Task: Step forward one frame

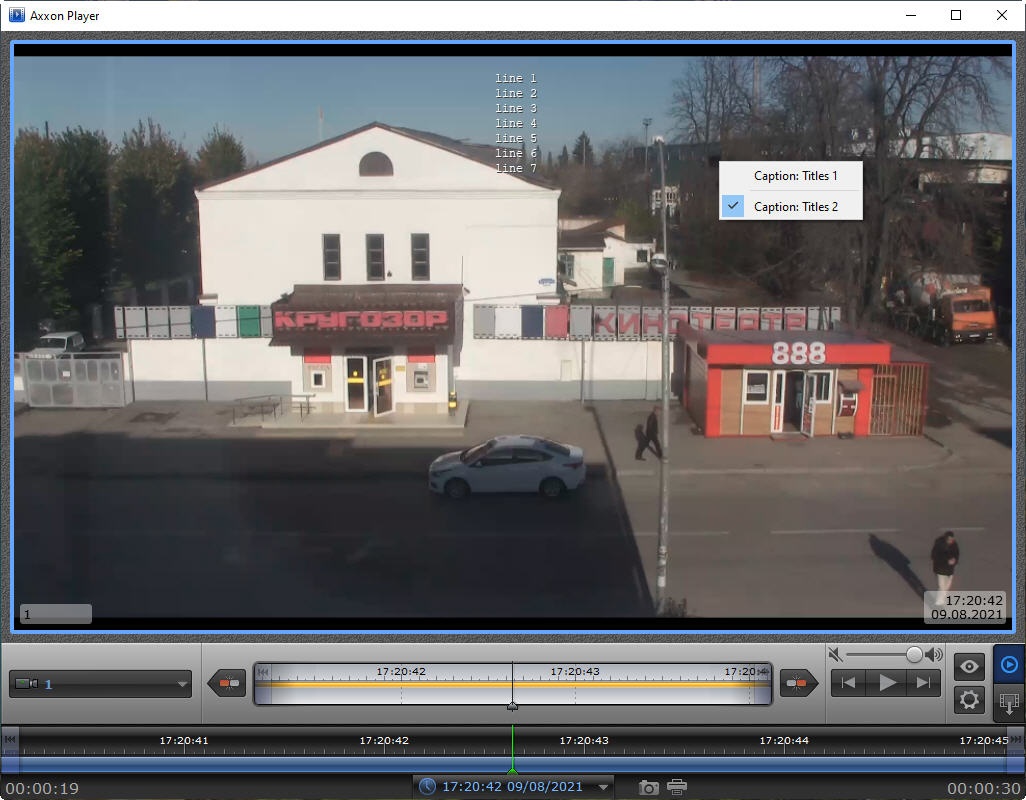Action: [923, 684]
